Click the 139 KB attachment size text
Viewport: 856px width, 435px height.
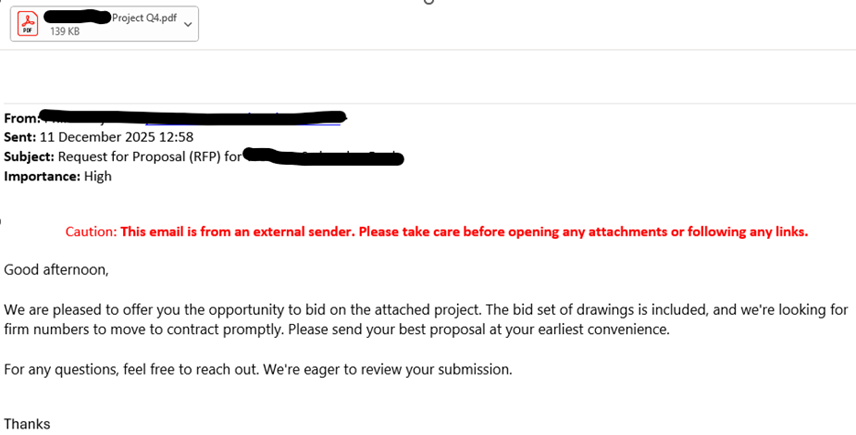[x=65, y=31]
